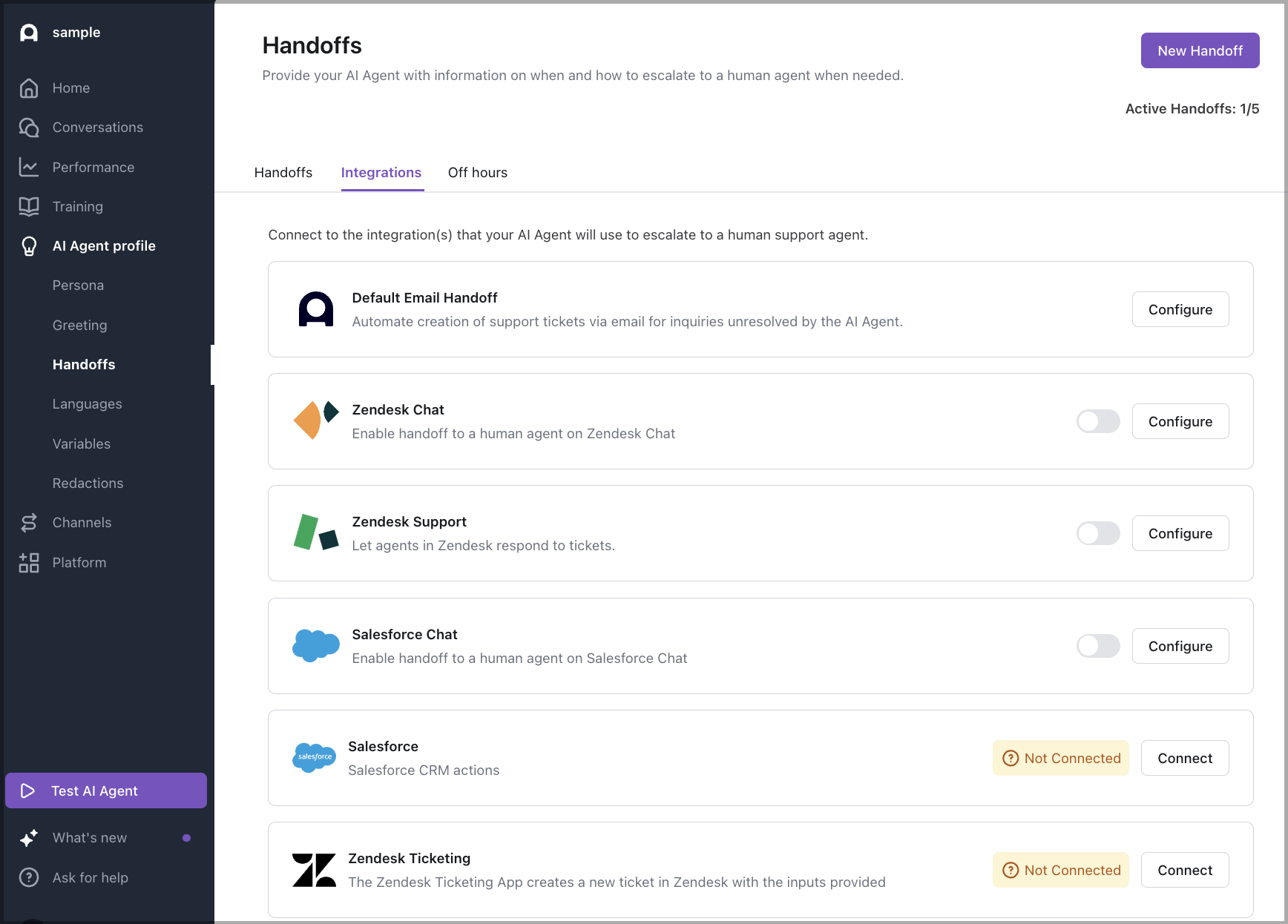Enable the Zendesk Chat handoff toggle
Image resolution: width=1288 pixels, height=924 pixels.
point(1098,421)
